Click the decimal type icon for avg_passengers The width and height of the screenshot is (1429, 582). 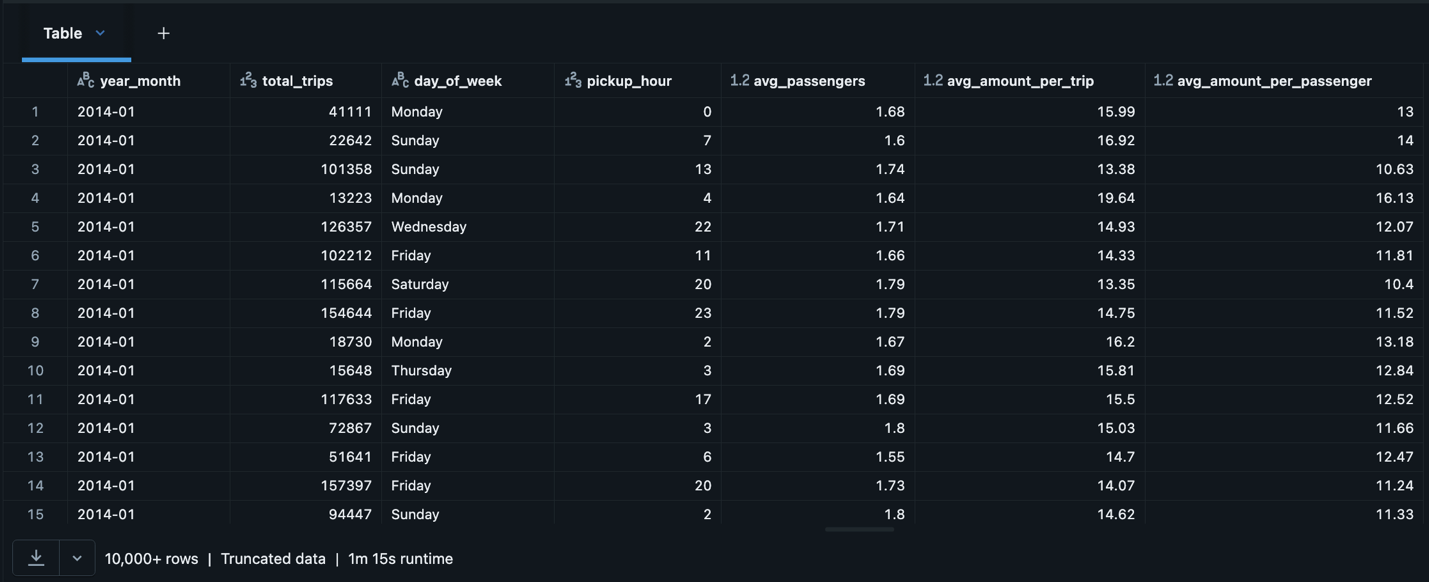(739, 80)
